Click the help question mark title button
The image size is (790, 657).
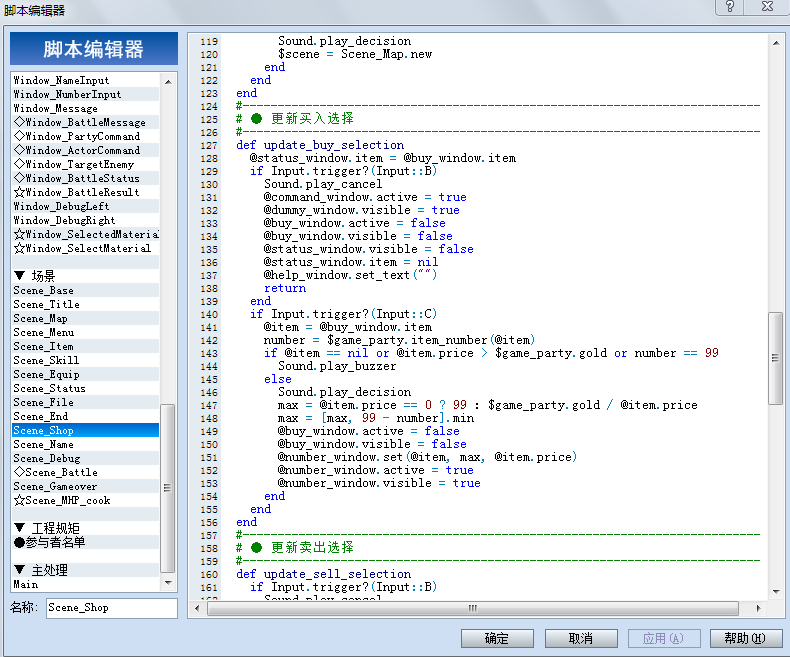click(x=730, y=7)
